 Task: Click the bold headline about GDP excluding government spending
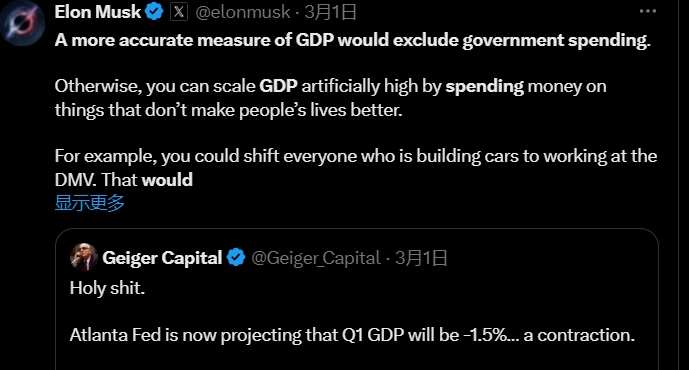click(x=353, y=40)
